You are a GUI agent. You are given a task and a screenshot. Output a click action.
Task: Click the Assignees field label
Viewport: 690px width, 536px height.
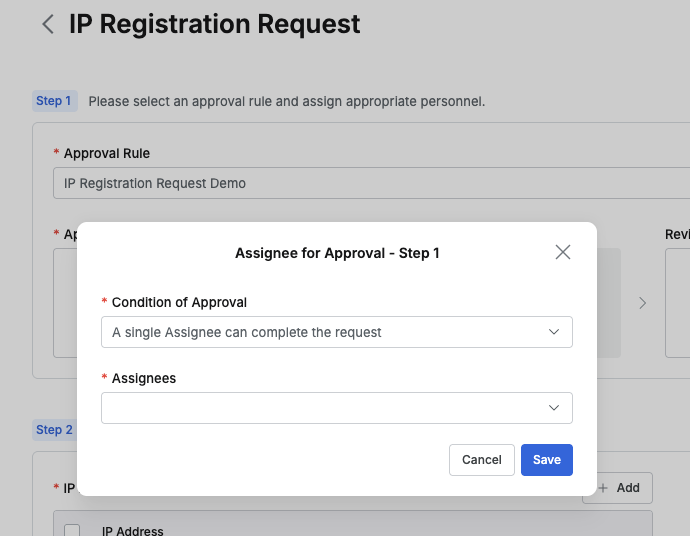(x=144, y=378)
